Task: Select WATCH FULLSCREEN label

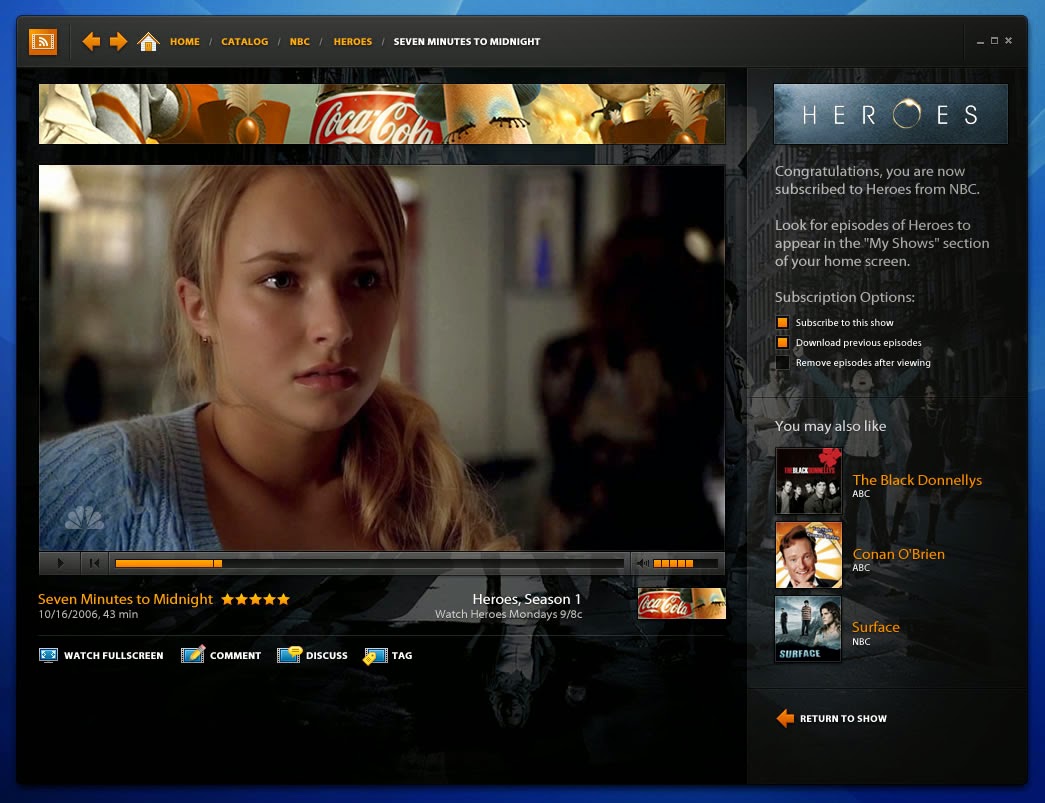Action: (113, 656)
